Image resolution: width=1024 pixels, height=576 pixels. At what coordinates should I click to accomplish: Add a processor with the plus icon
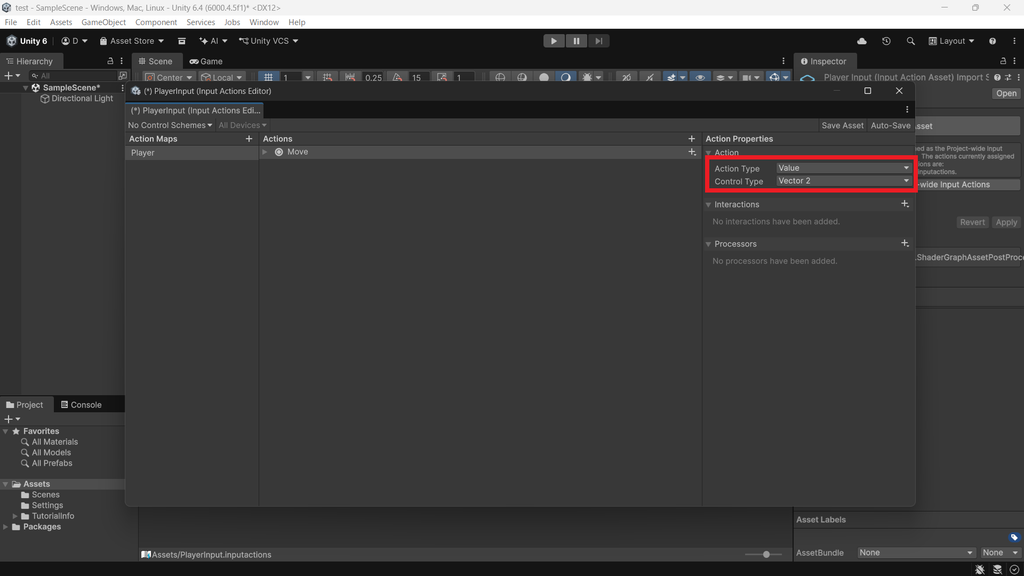click(x=904, y=243)
